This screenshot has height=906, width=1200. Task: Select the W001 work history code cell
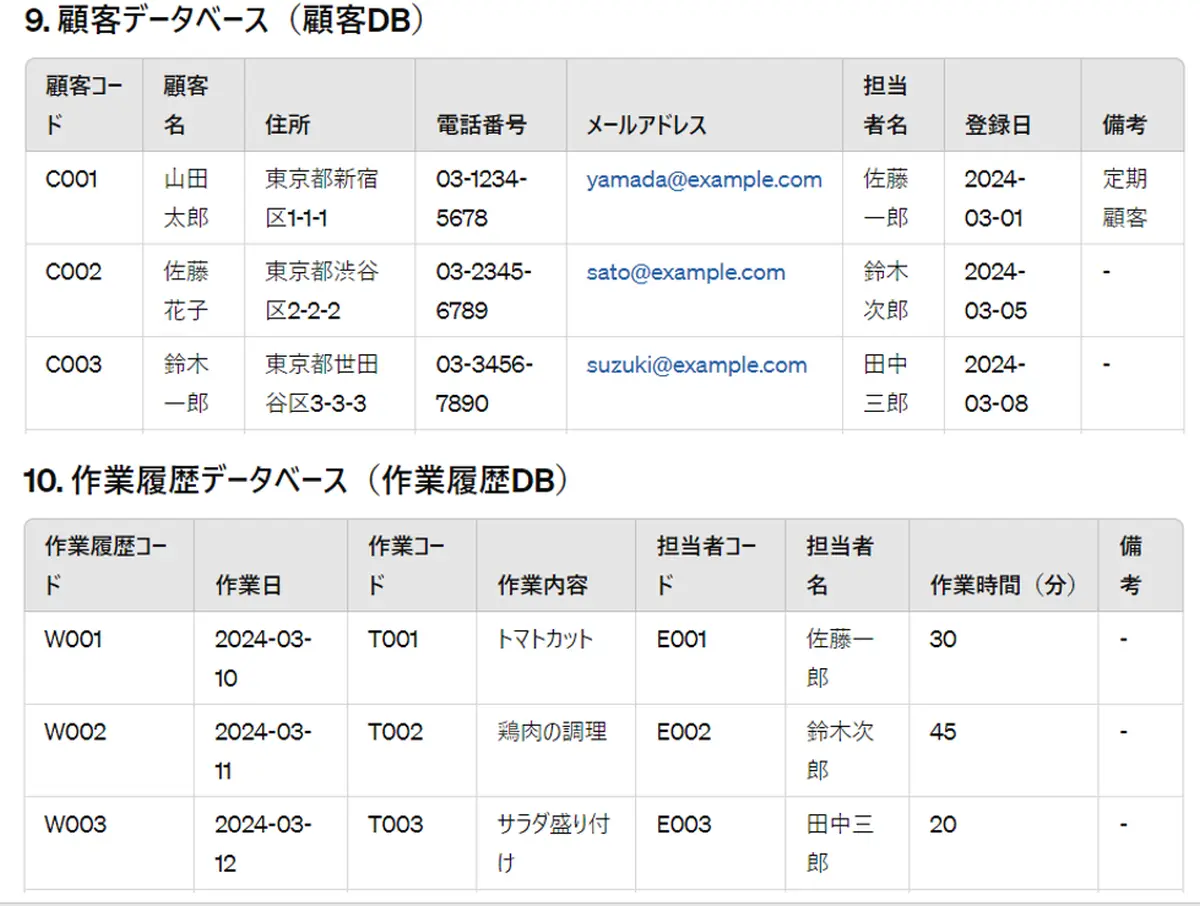pos(68,639)
